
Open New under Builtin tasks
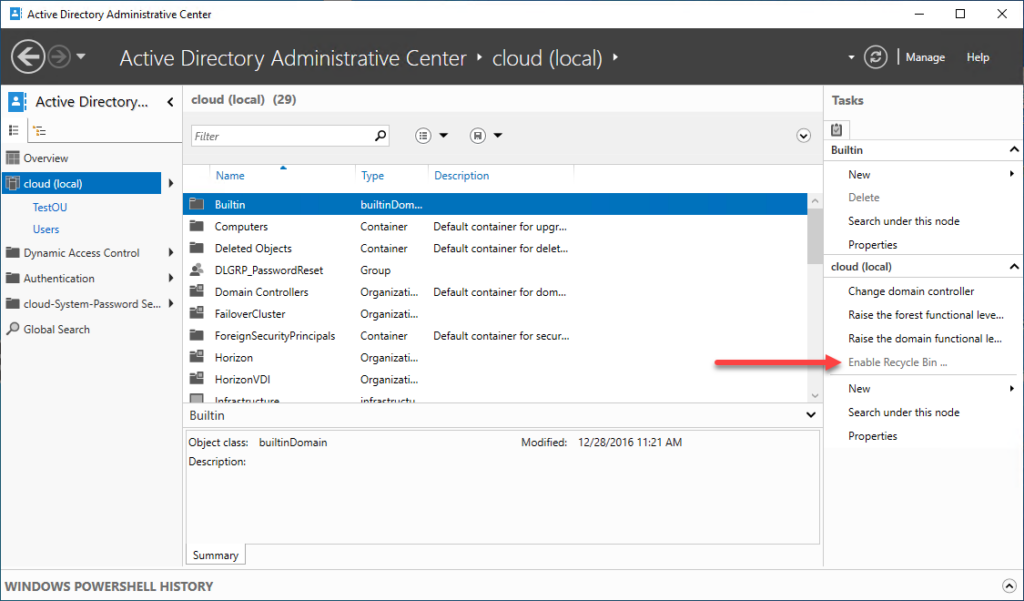(859, 174)
